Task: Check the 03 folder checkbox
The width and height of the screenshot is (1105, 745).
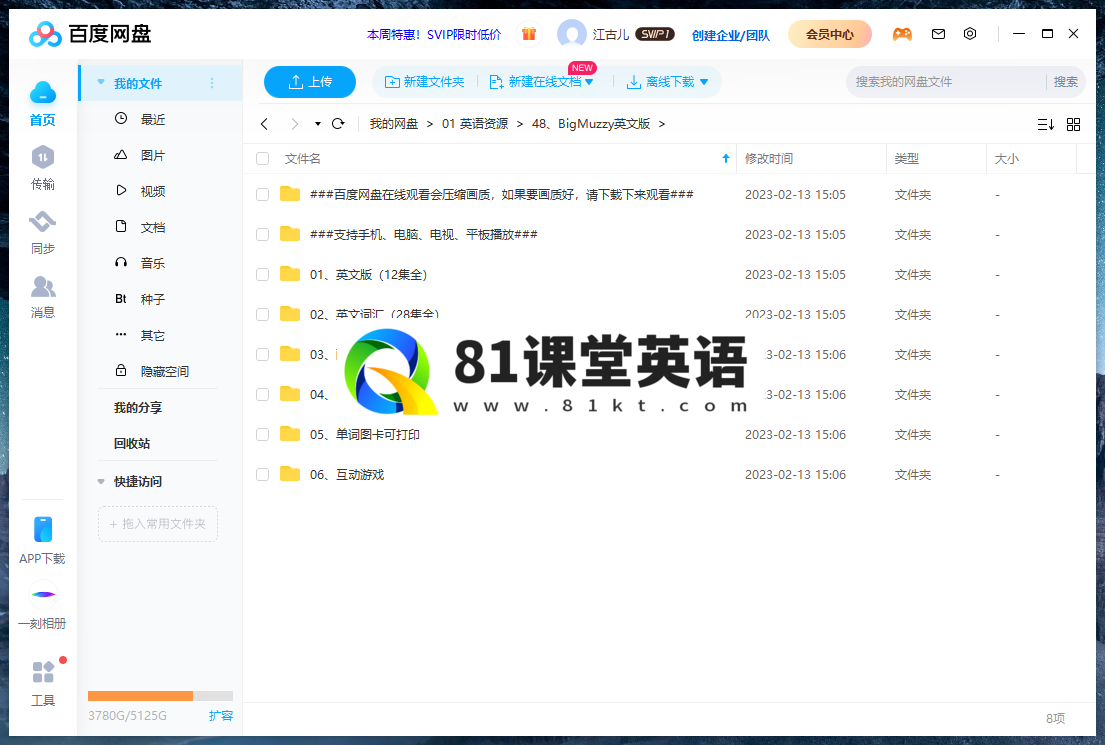Action: (x=262, y=355)
